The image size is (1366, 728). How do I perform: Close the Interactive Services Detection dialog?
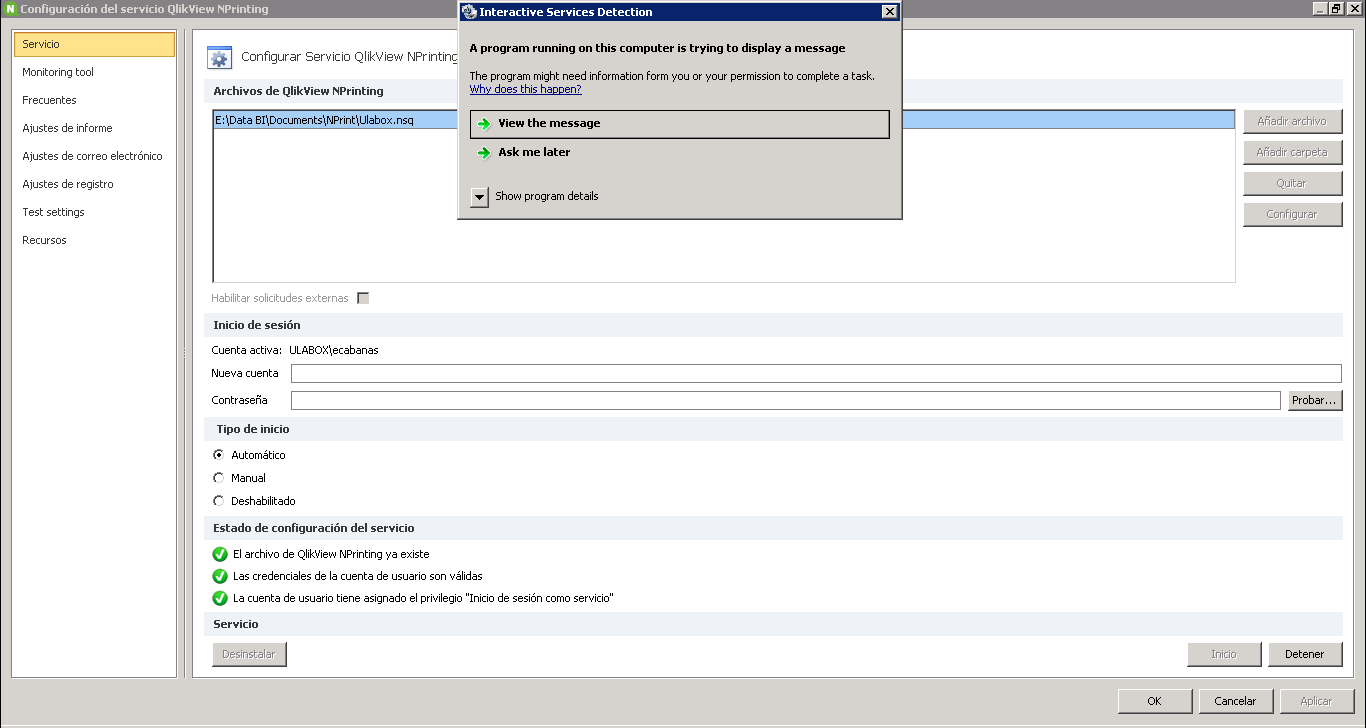pyautogui.click(x=889, y=12)
